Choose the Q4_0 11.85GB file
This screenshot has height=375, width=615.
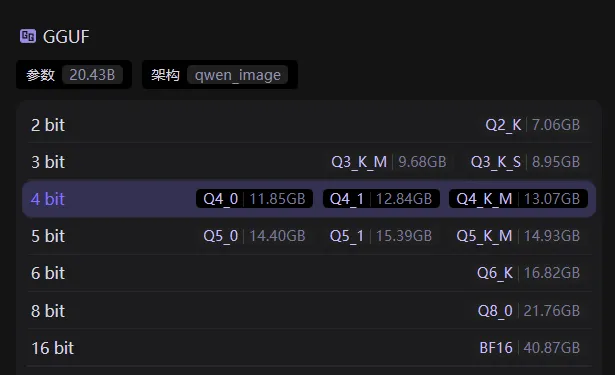pyautogui.click(x=254, y=199)
